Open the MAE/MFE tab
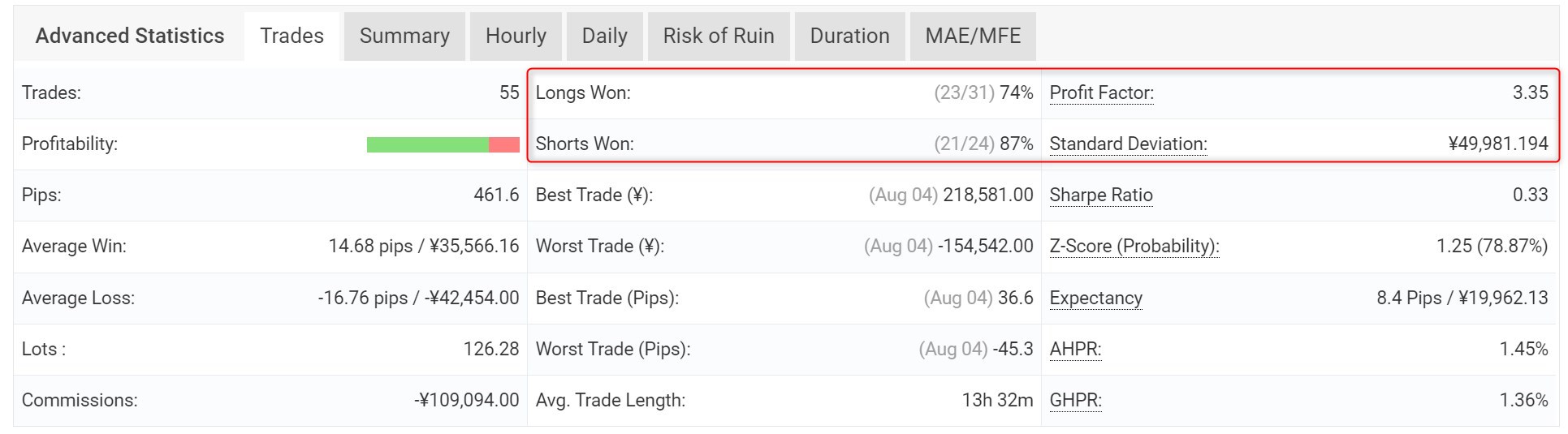Screen dimensions: 1568x434 (x=973, y=37)
